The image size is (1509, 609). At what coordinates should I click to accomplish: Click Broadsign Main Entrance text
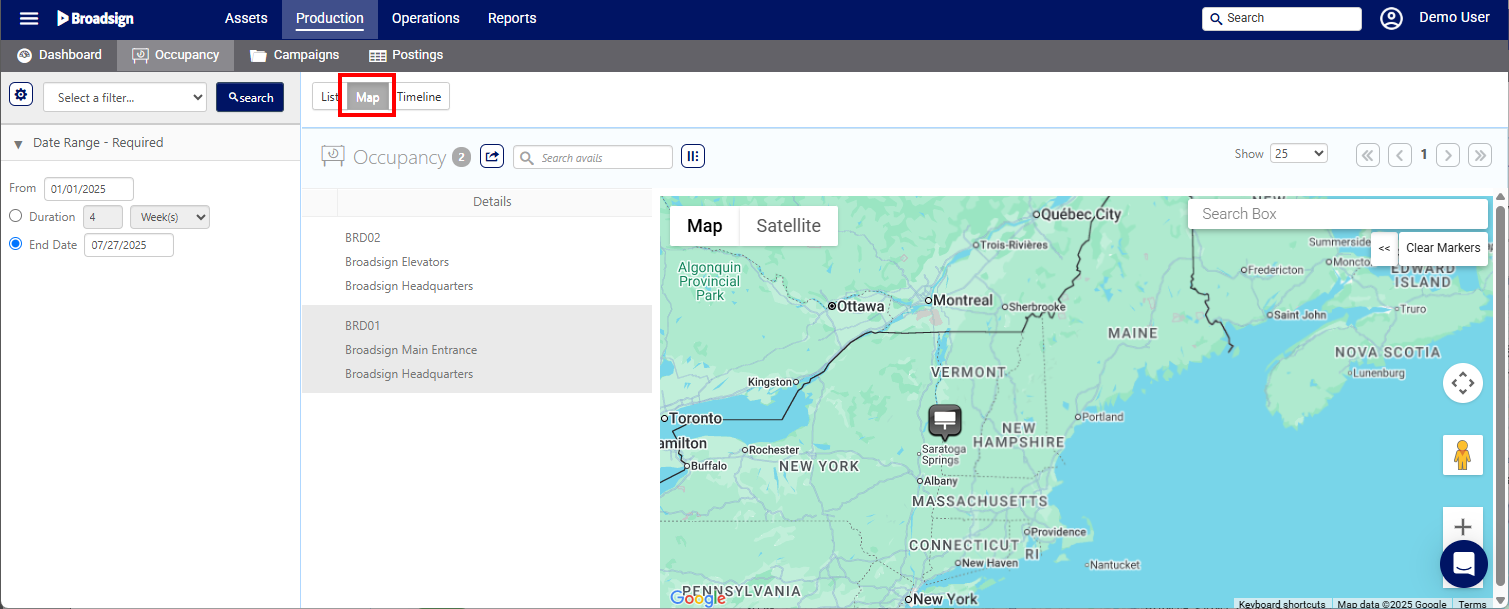click(x=411, y=350)
